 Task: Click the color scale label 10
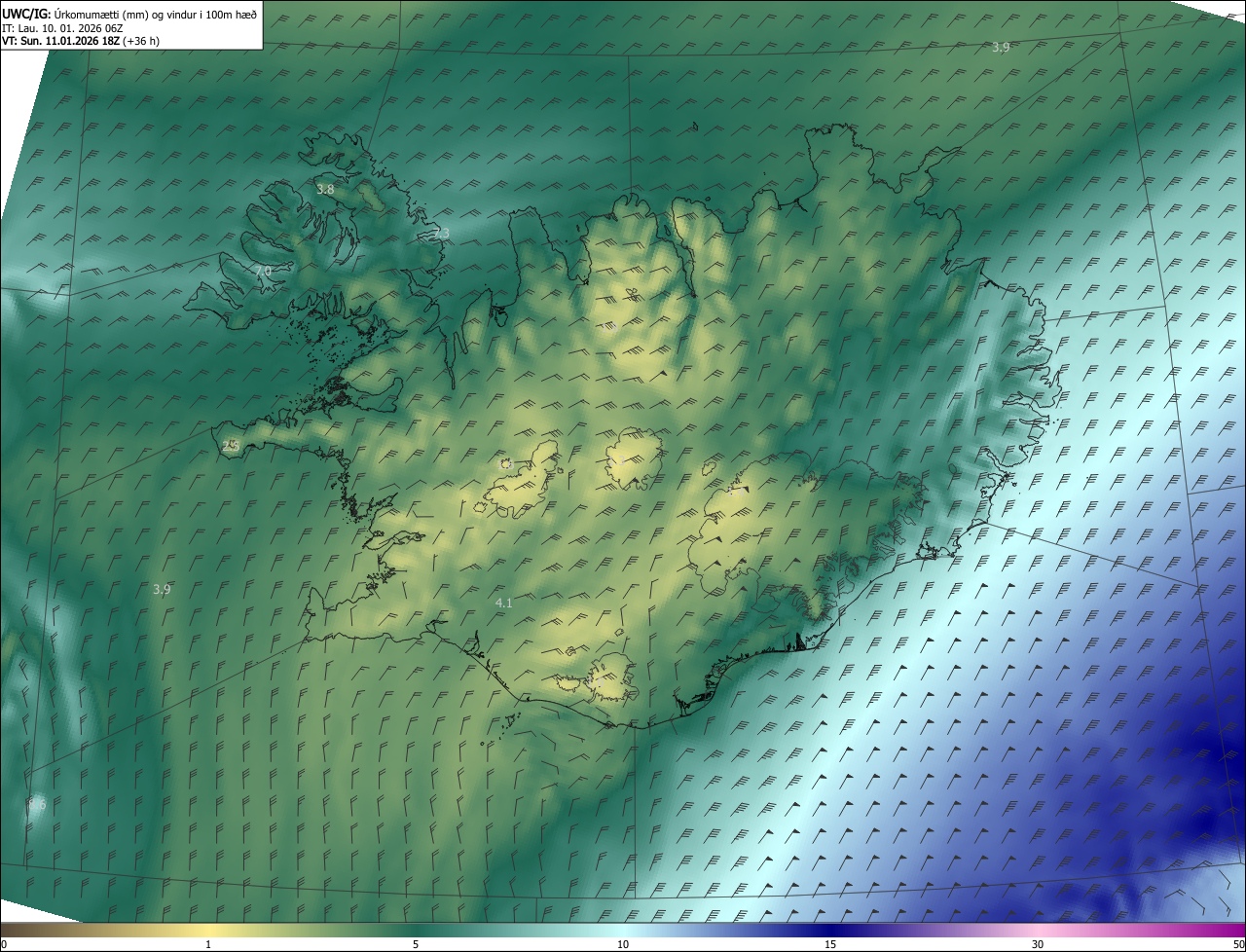click(x=623, y=944)
